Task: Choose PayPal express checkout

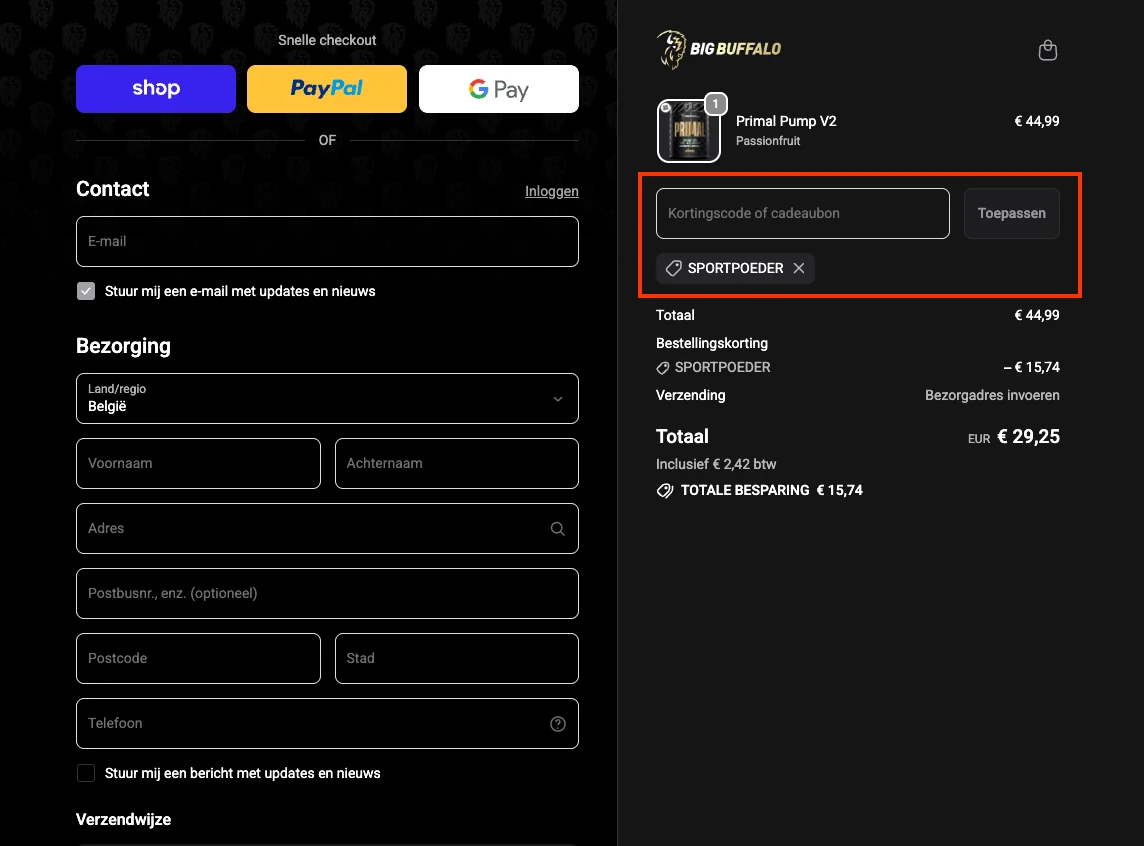Action: coord(327,89)
